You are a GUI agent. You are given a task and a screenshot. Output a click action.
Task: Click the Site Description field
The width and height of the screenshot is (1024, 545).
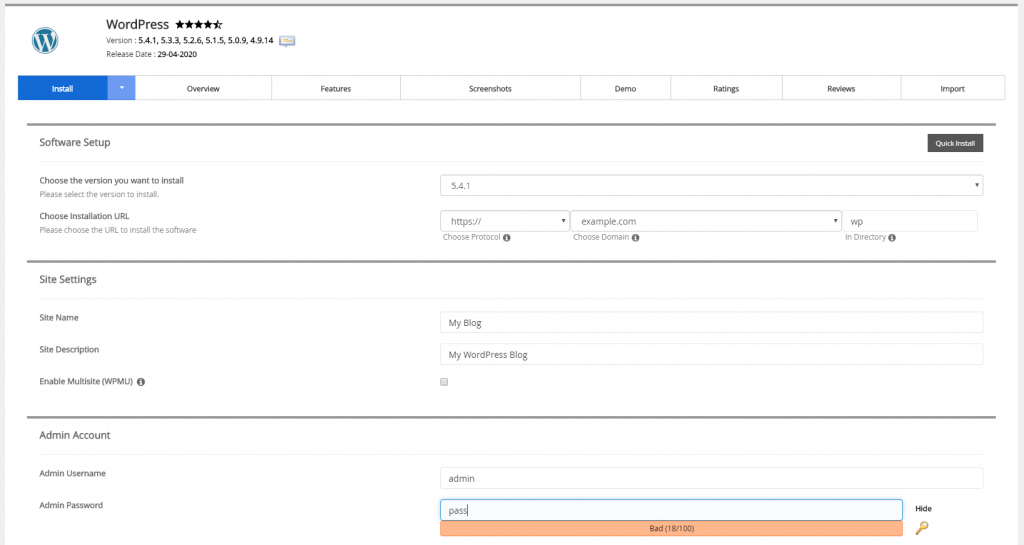click(711, 354)
